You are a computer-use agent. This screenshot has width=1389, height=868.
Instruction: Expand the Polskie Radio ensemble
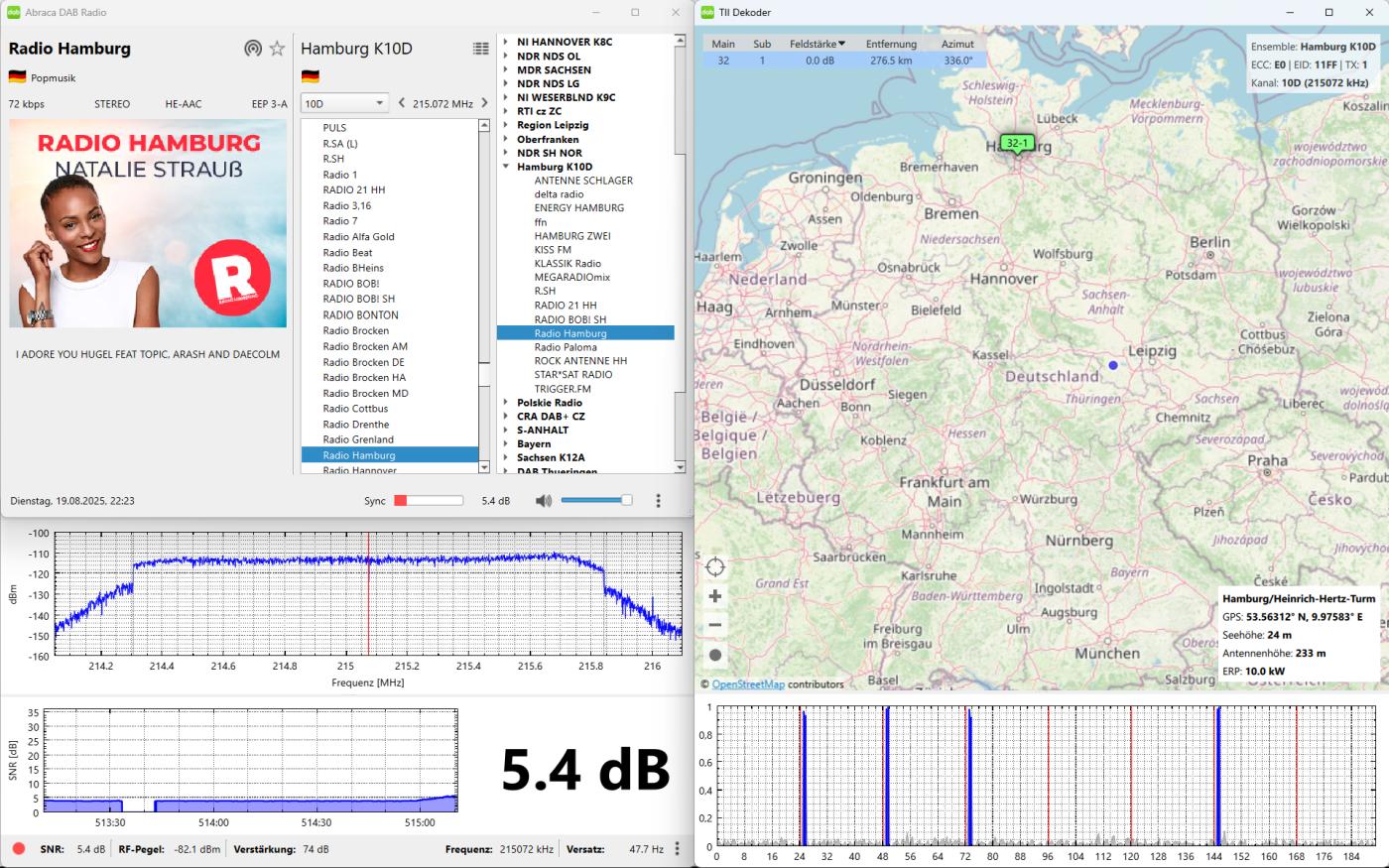pos(505,403)
